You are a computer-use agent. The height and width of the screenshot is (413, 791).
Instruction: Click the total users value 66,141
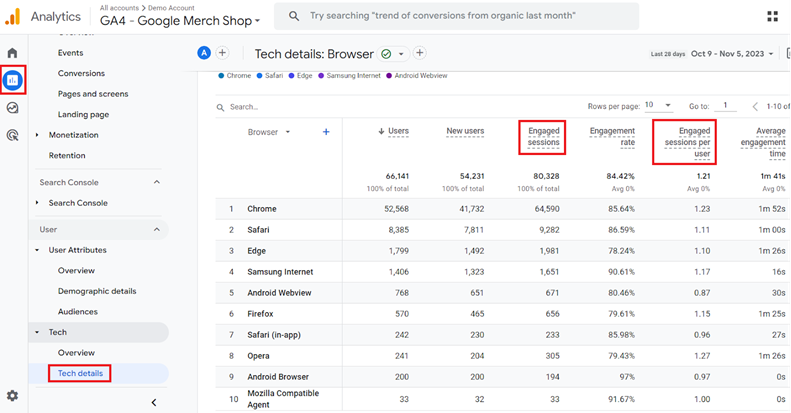click(x=397, y=176)
